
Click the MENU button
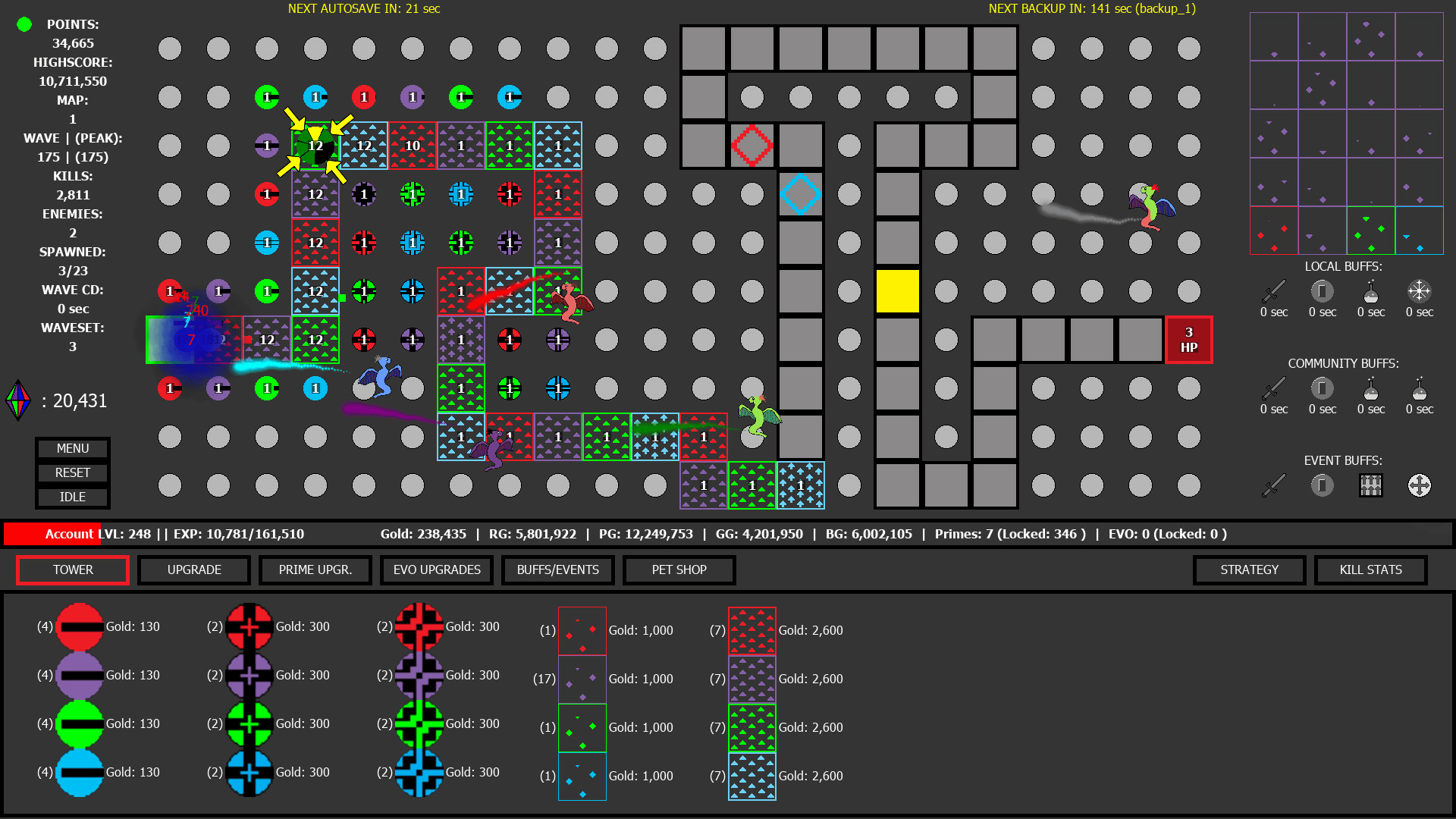point(73,448)
